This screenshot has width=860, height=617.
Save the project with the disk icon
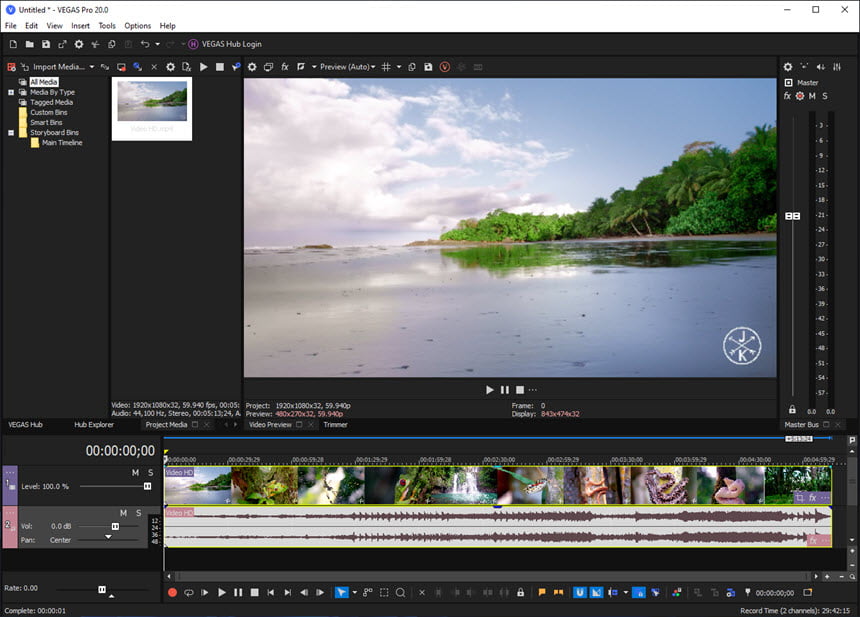[x=46, y=44]
